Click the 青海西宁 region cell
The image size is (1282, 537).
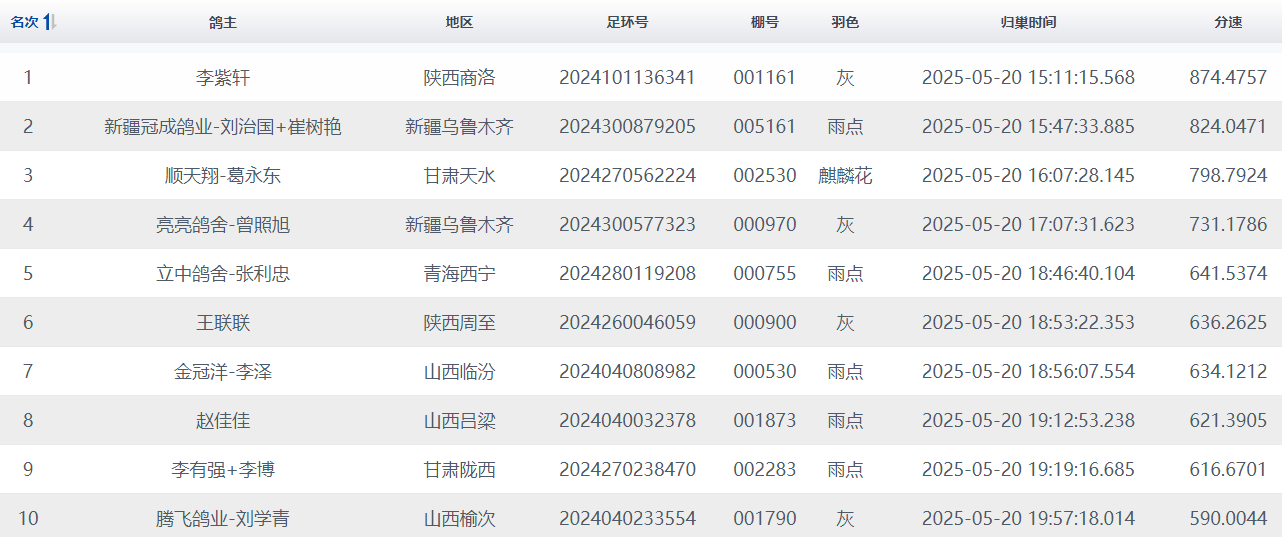[459, 274]
